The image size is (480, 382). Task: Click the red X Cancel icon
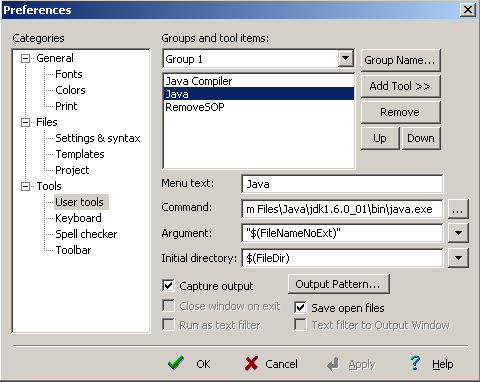[x=251, y=363]
